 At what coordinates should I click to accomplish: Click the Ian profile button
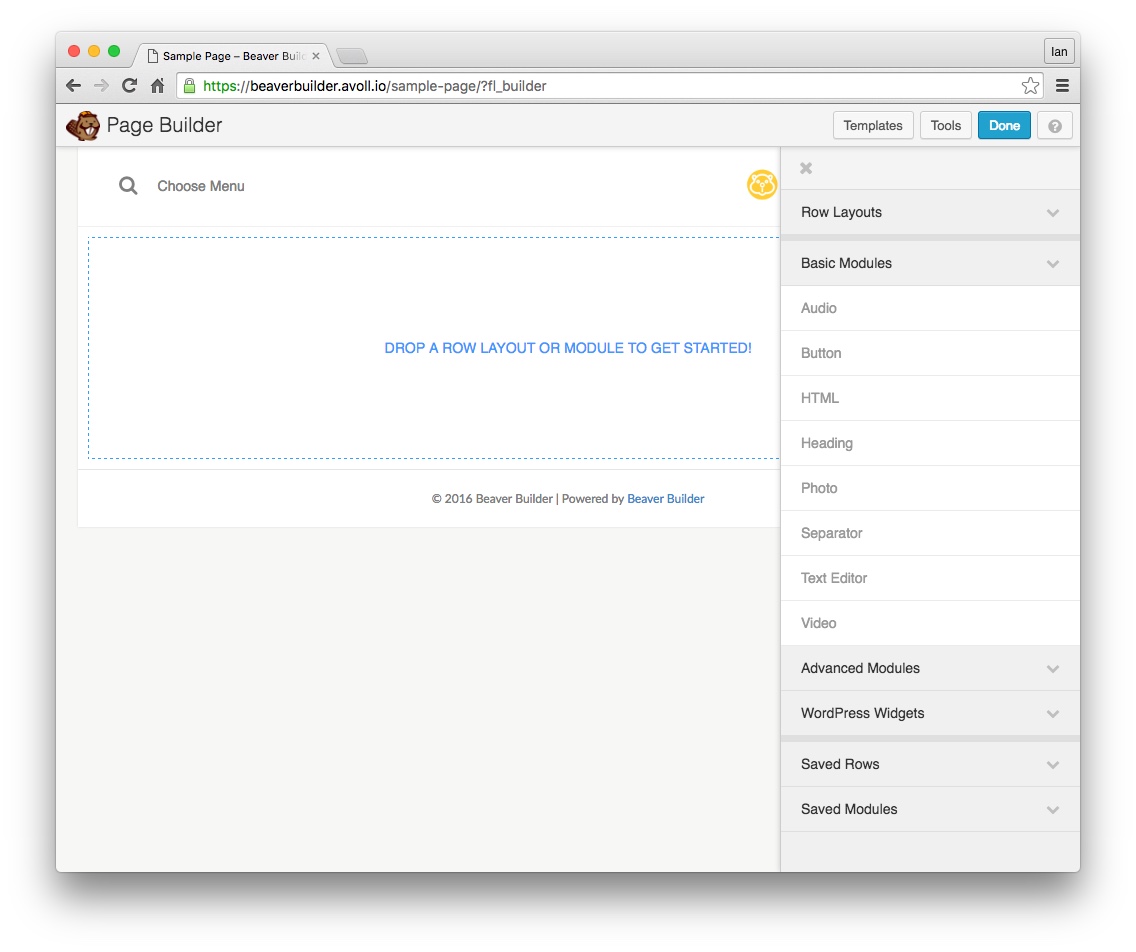pos(1059,51)
